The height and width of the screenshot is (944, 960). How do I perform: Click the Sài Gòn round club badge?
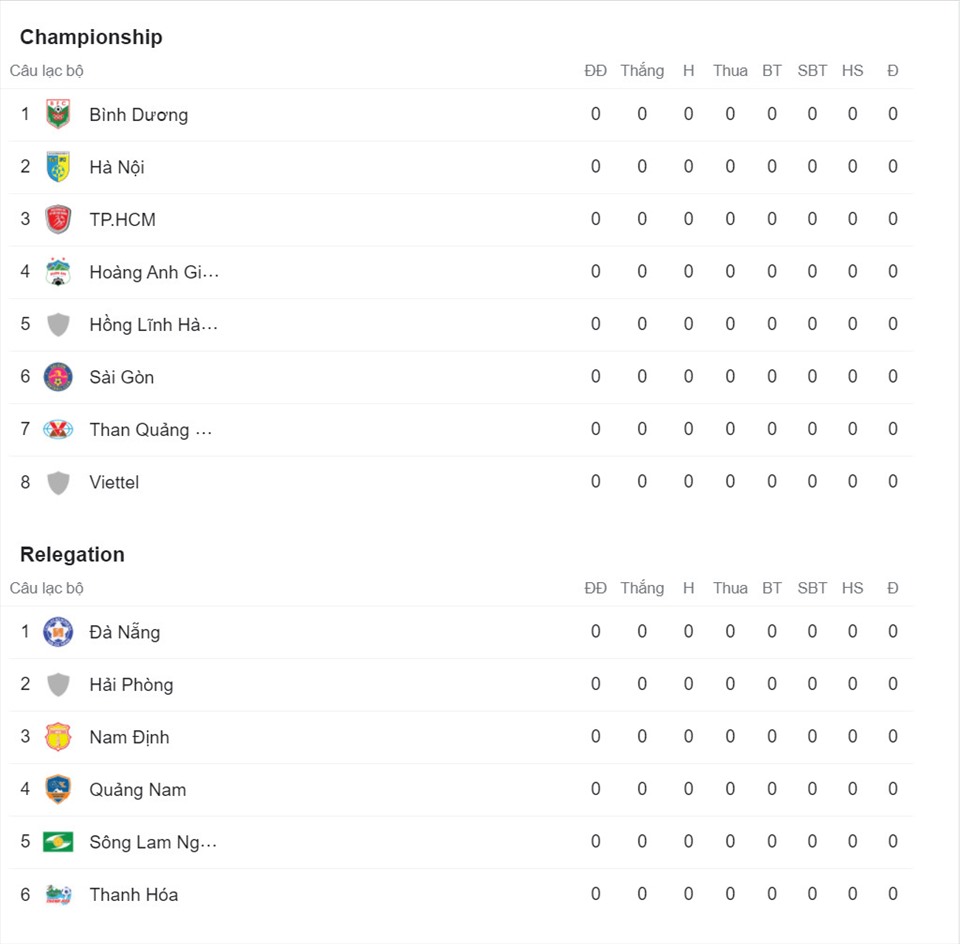pyautogui.click(x=58, y=376)
